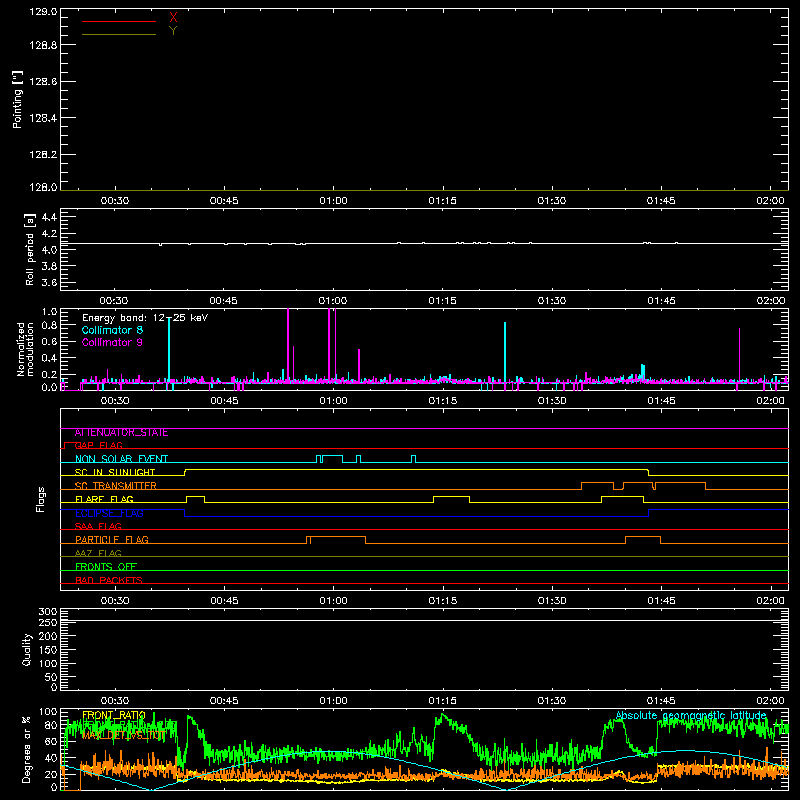Click the '128.2' tick value

tap(43, 155)
